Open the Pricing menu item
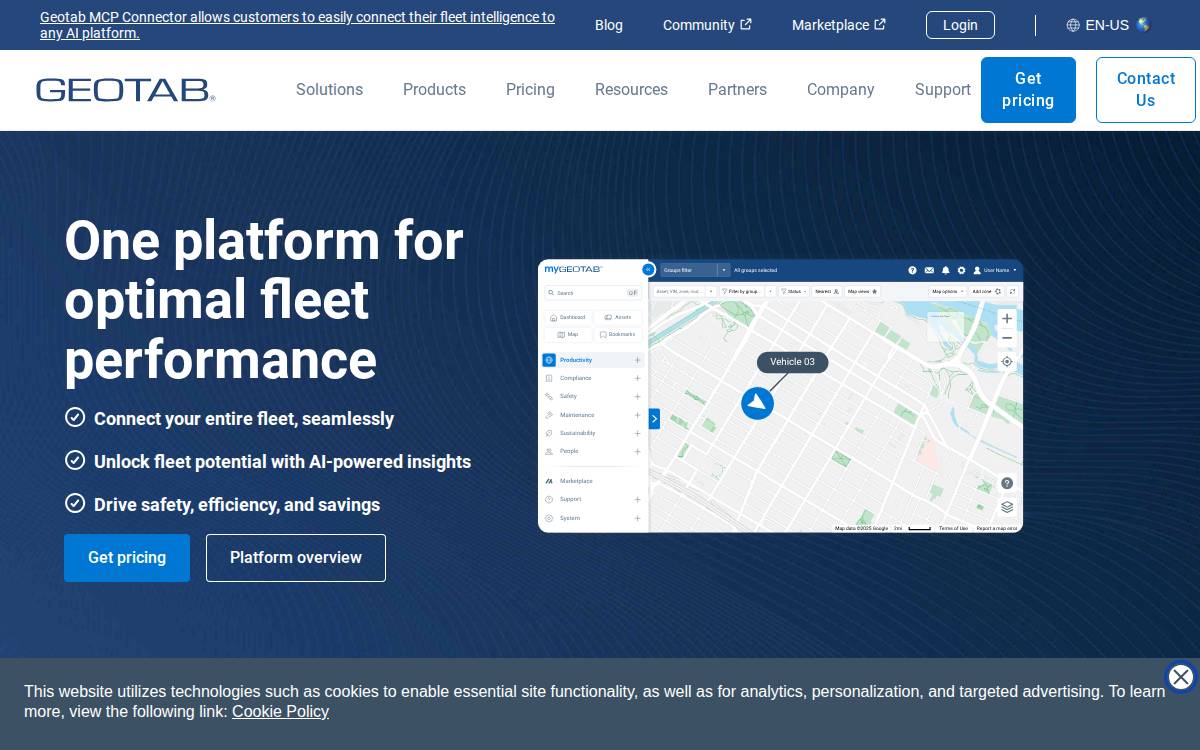This screenshot has height=750, width=1200. pos(530,89)
